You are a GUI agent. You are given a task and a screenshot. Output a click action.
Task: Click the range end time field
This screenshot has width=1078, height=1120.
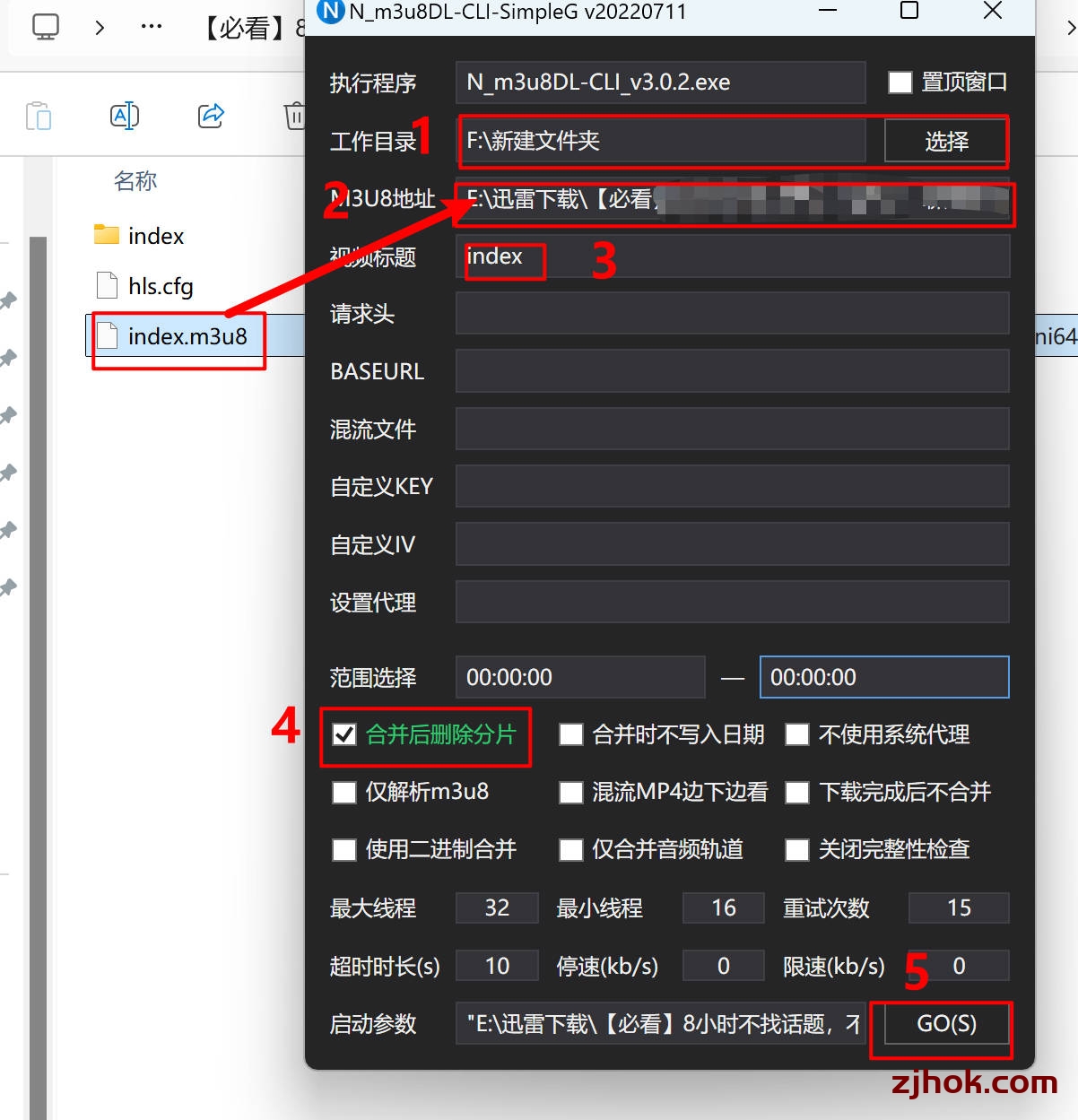pyautogui.click(x=884, y=677)
